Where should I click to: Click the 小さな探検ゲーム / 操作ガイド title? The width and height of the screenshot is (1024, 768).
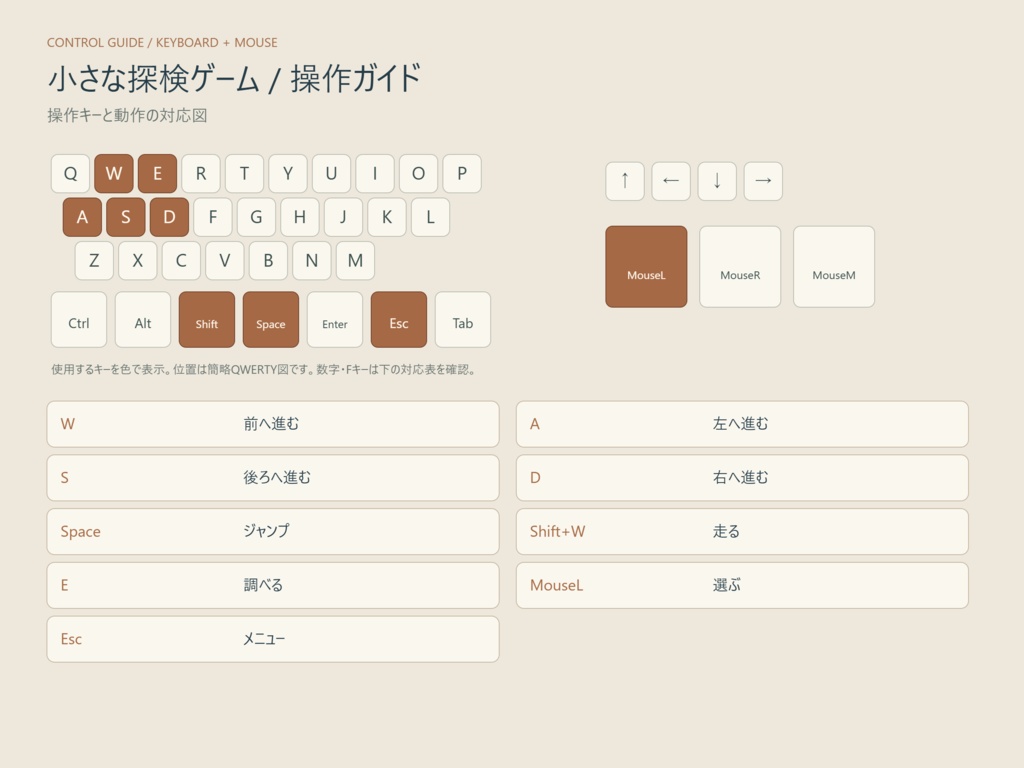coord(234,78)
